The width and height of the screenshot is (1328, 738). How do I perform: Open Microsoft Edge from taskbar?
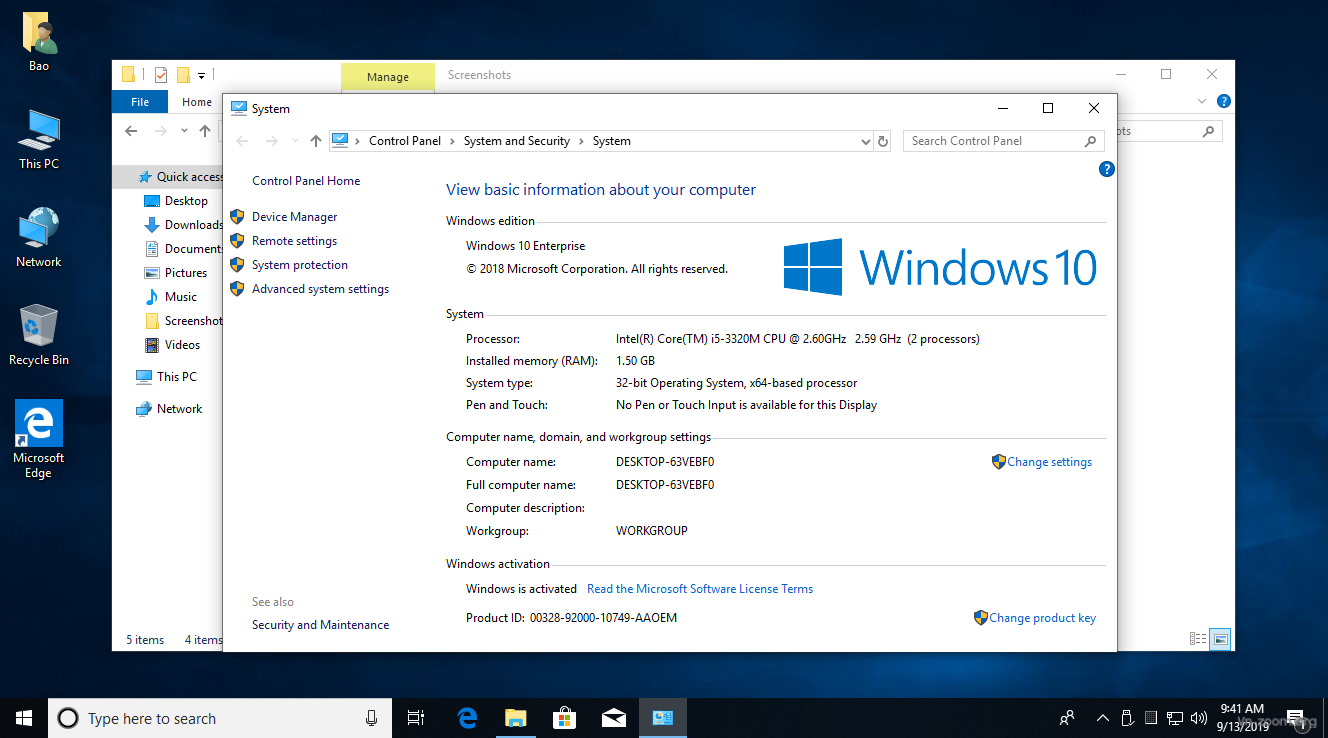[x=467, y=718]
